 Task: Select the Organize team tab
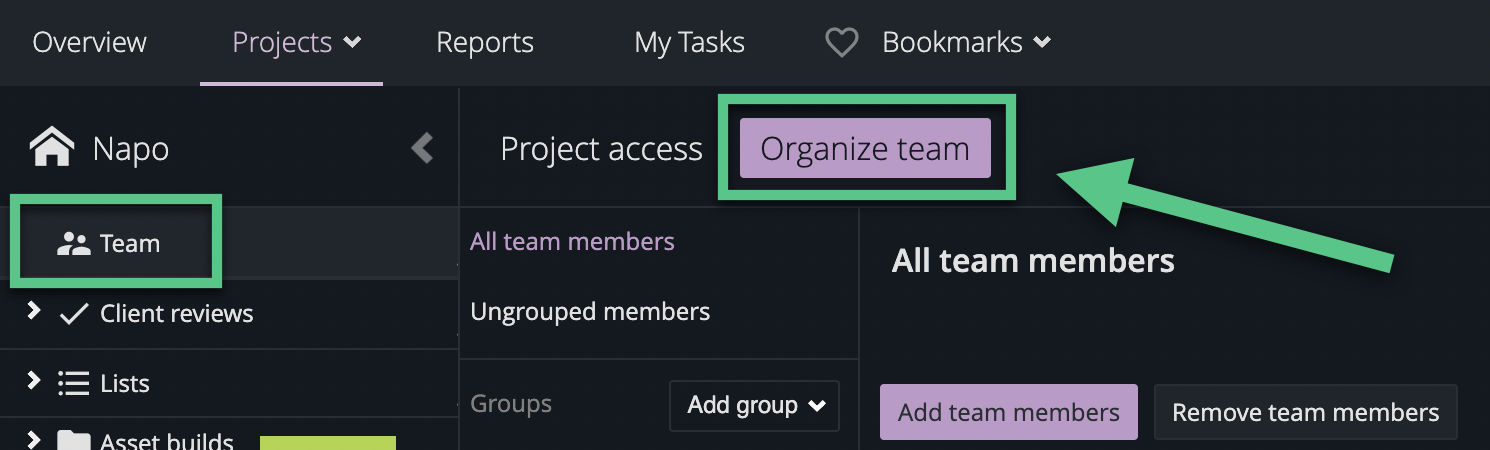pos(865,149)
